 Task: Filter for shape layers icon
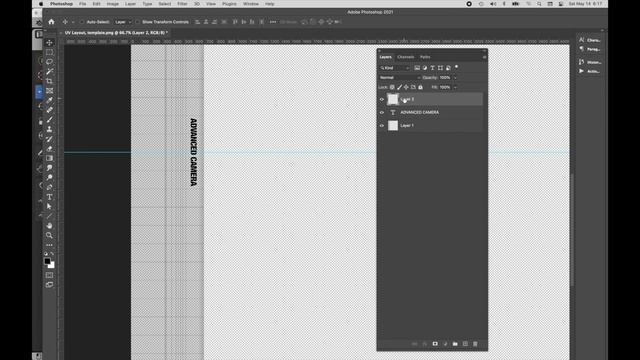(440, 68)
